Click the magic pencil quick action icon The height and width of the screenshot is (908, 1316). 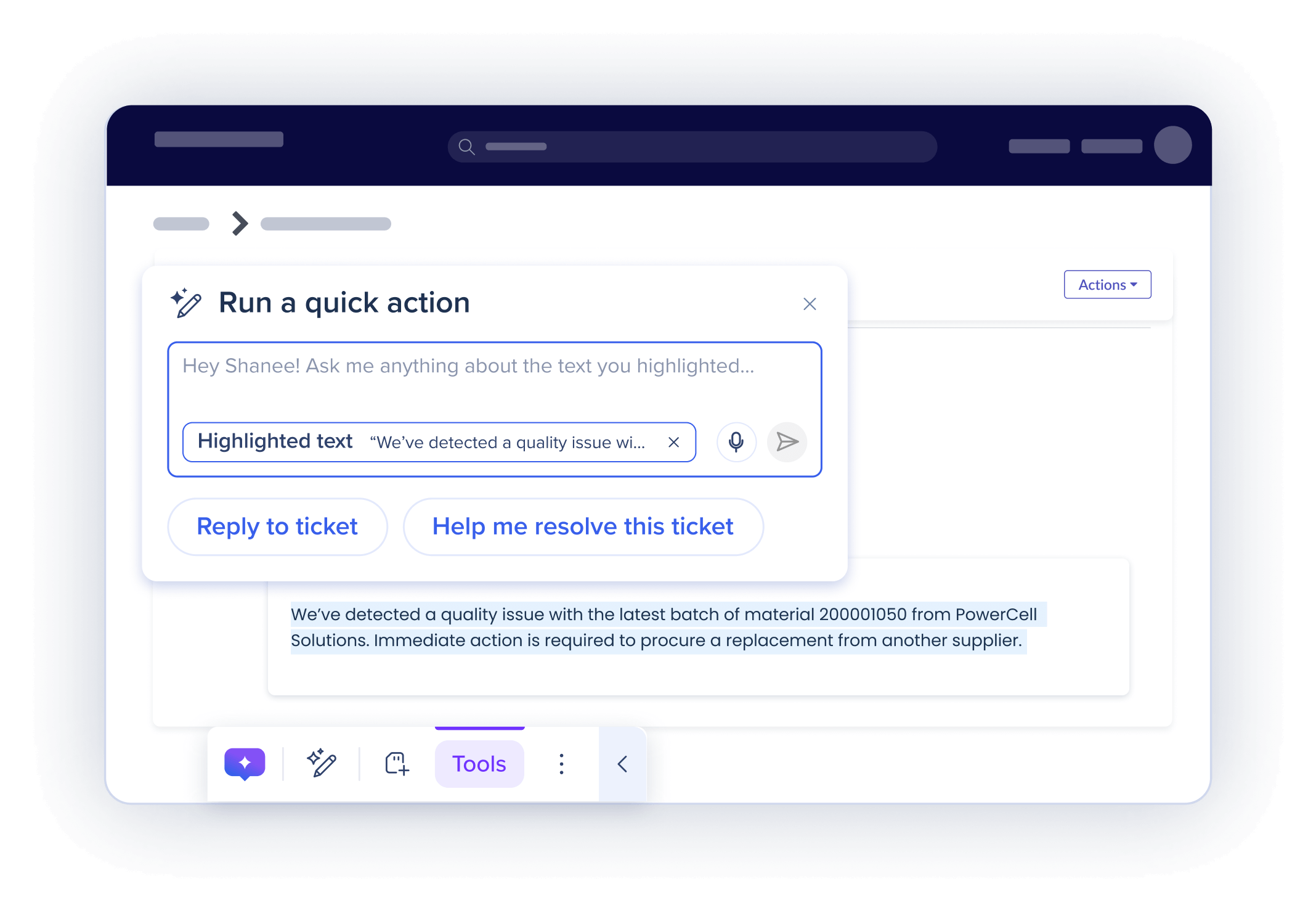(322, 764)
